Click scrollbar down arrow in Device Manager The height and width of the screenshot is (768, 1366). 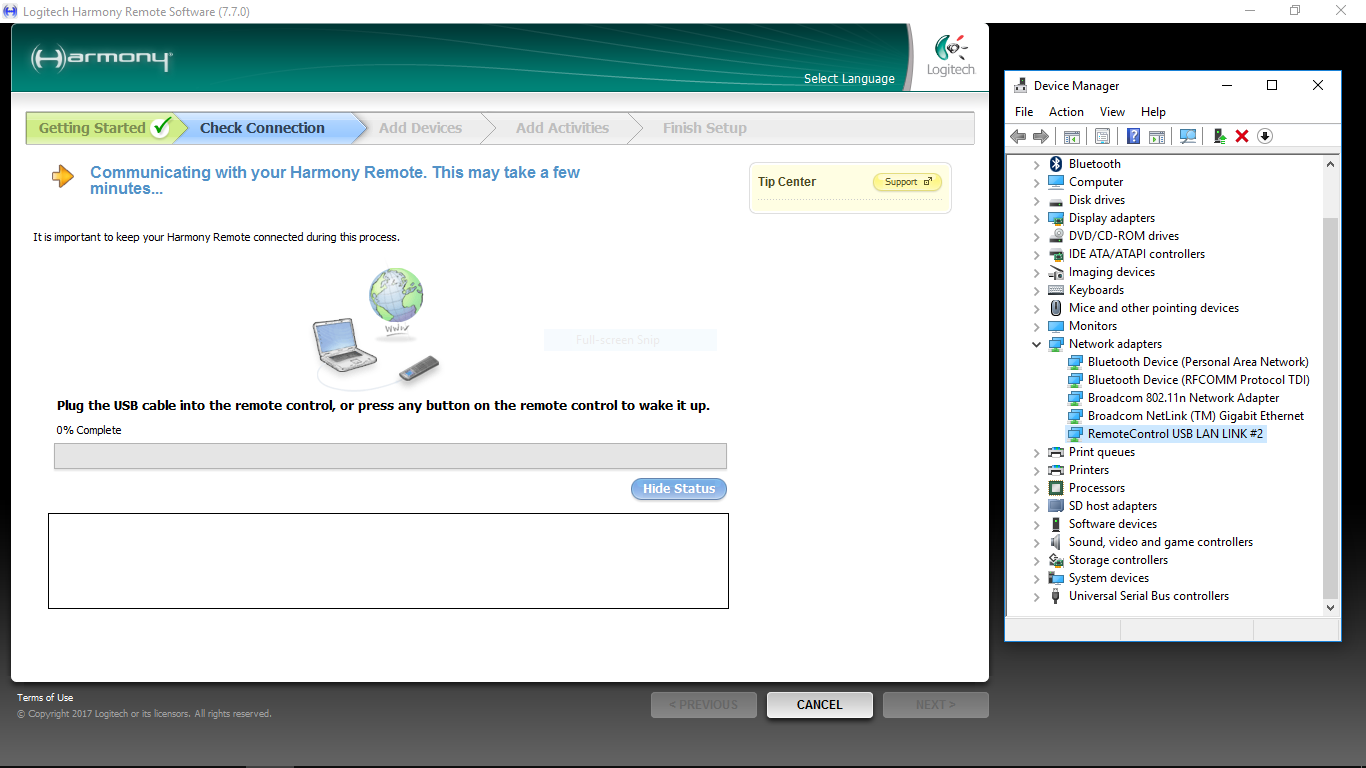1330,606
